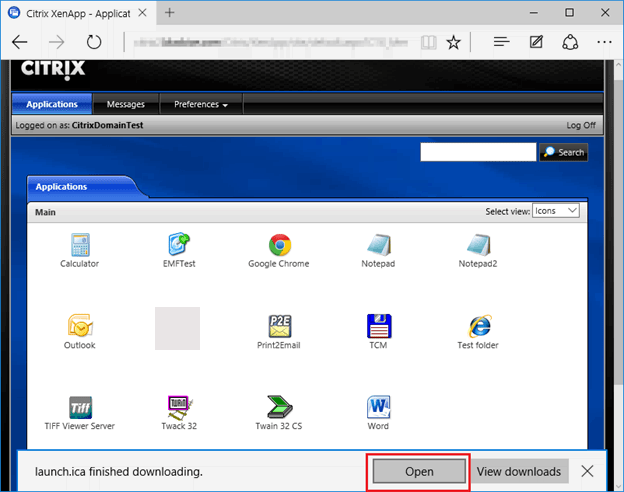Viewport: 624px width, 492px height.
Task: Open a new browser tab
Action: (170, 13)
